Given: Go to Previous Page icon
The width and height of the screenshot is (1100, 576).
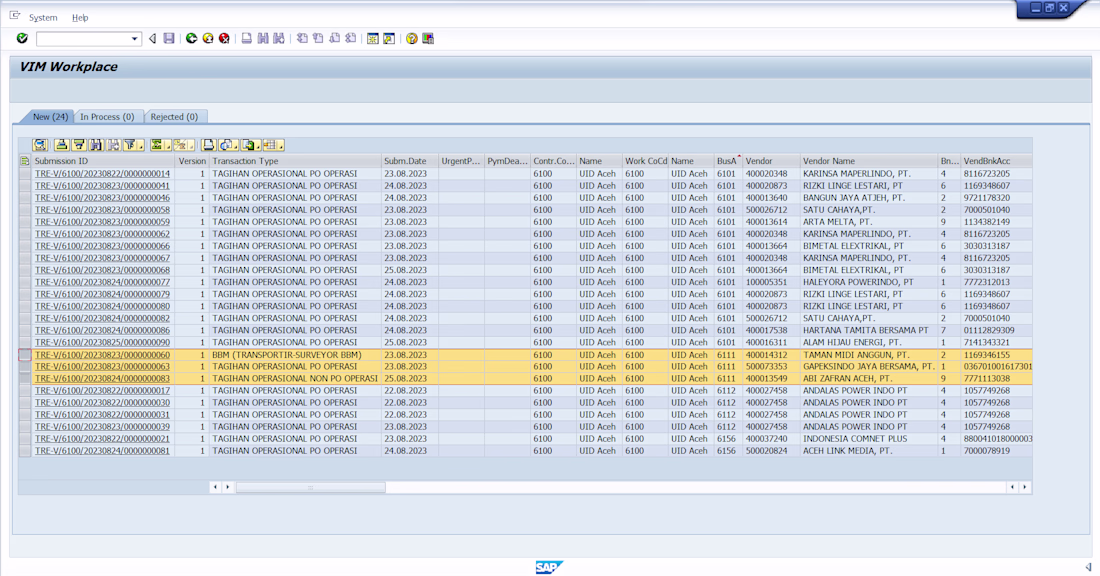Looking at the screenshot, I should (x=318, y=38).
